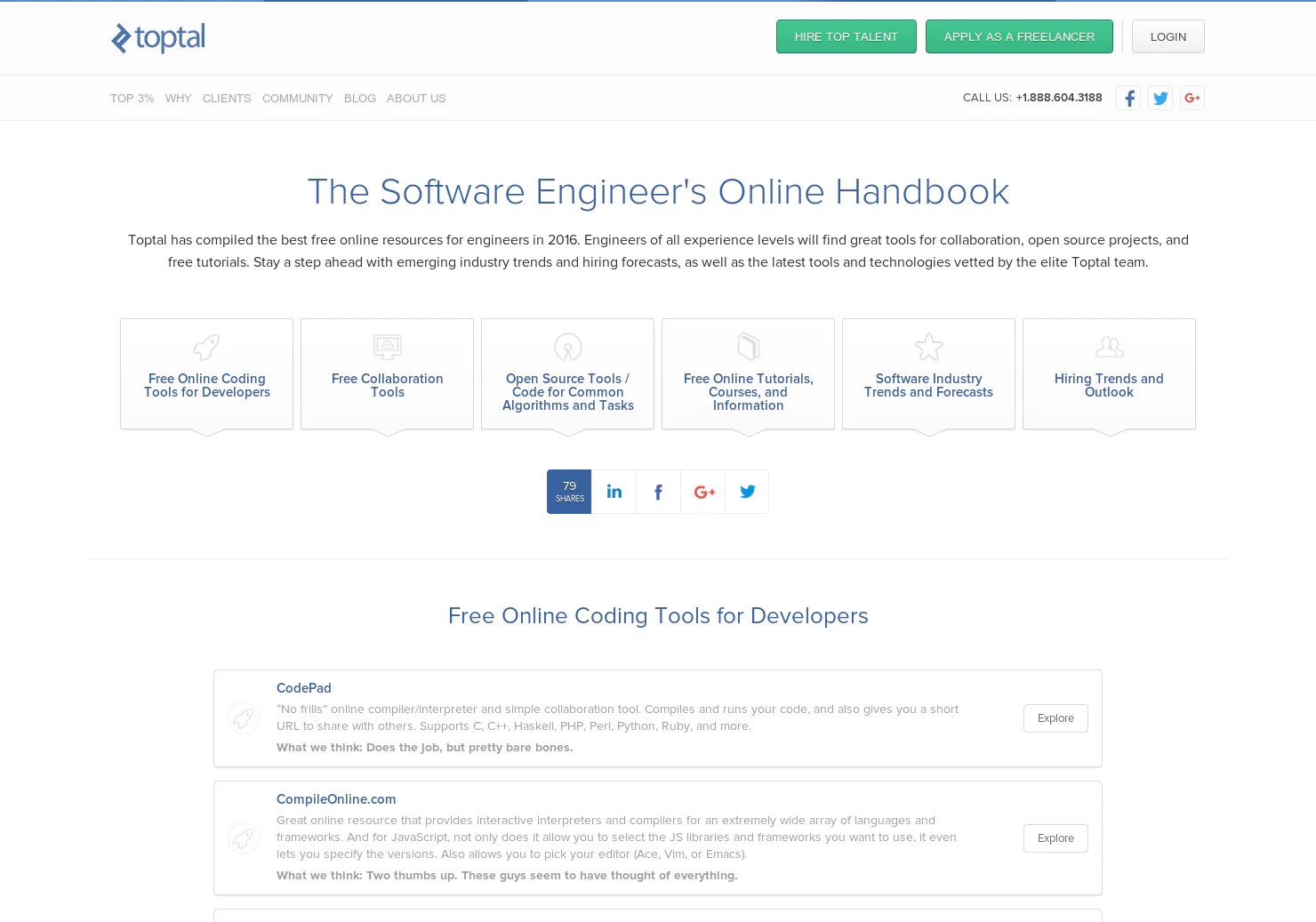Viewport: 1316px width, 922px height.
Task: Open Toptal Facebook page in header
Action: 1128,98
